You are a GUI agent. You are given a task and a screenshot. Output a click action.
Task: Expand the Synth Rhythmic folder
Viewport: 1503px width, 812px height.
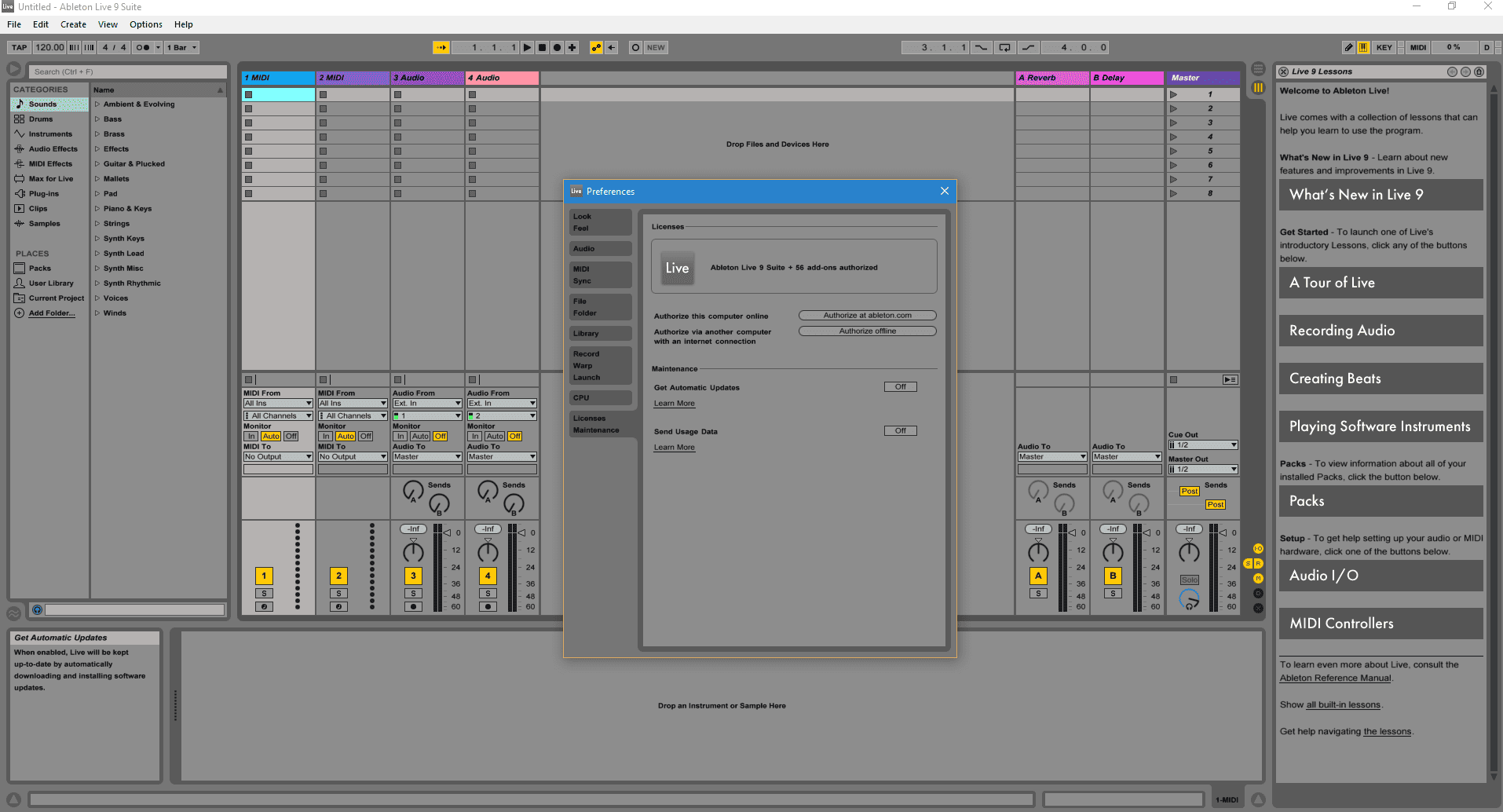tap(97, 283)
